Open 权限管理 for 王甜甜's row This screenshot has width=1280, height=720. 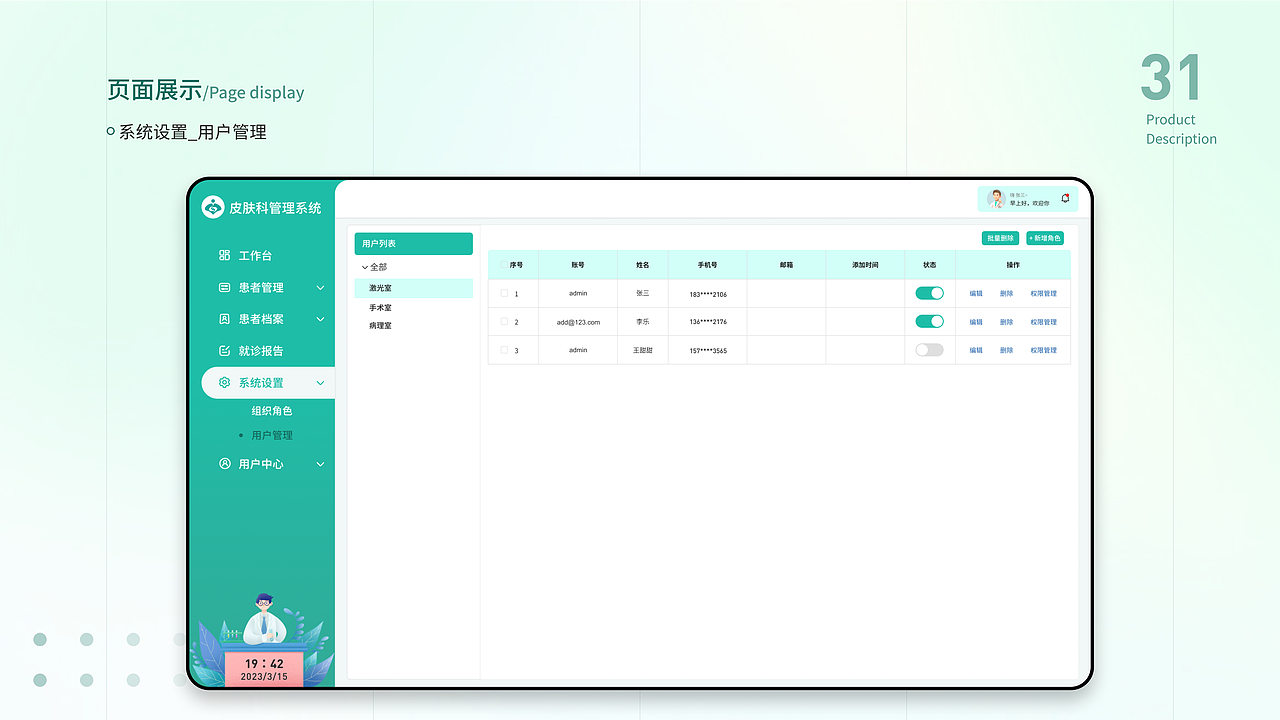(x=1043, y=351)
